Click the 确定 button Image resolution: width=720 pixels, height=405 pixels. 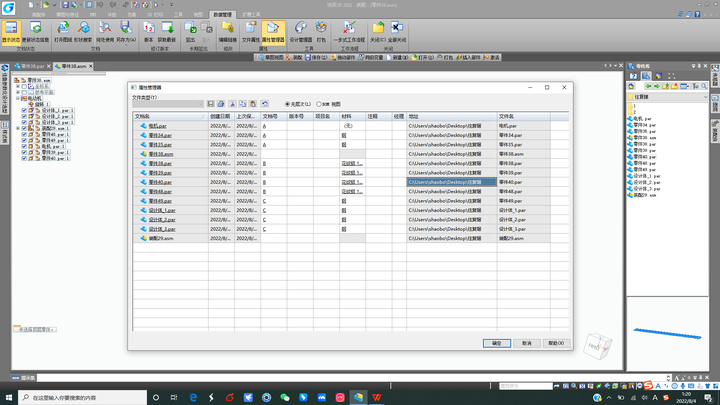tap(497, 343)
